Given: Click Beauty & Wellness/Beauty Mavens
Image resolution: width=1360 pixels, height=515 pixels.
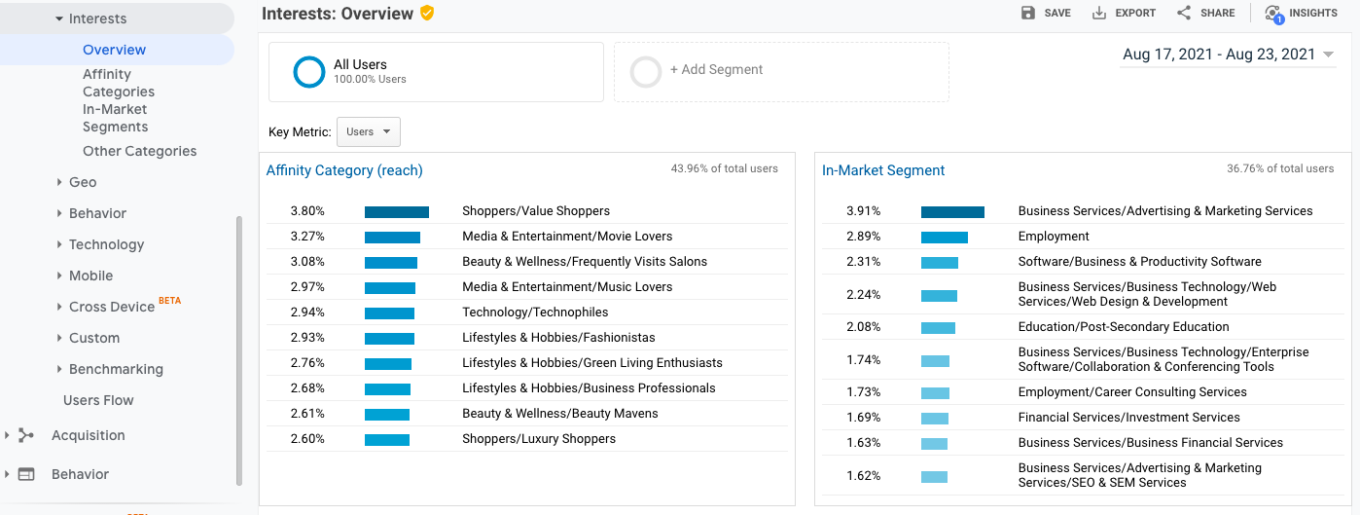Looking at the screenshot, I should pyautogui.click(x=560, y=413).
